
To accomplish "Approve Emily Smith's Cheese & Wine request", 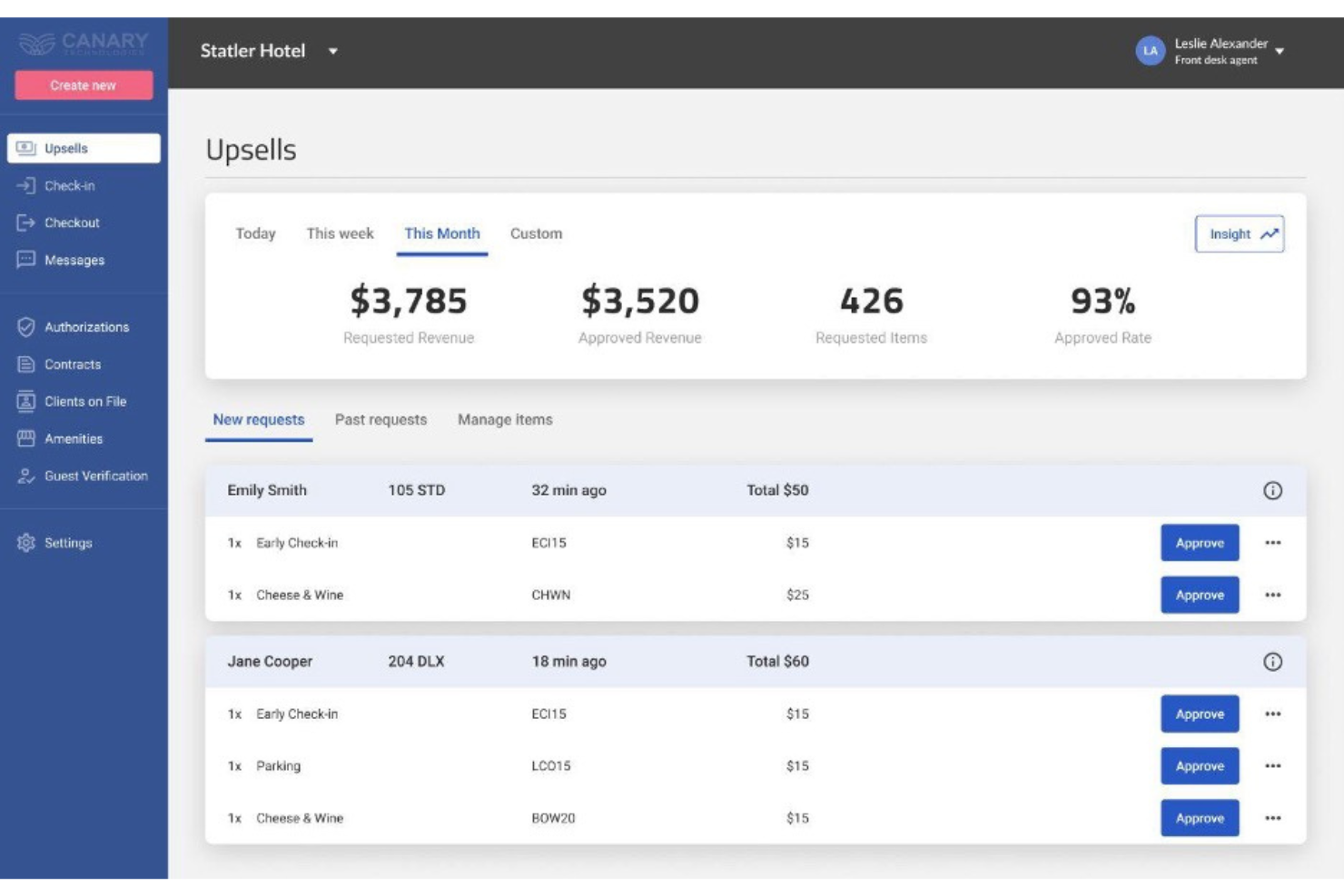I will pos(1199,595).
